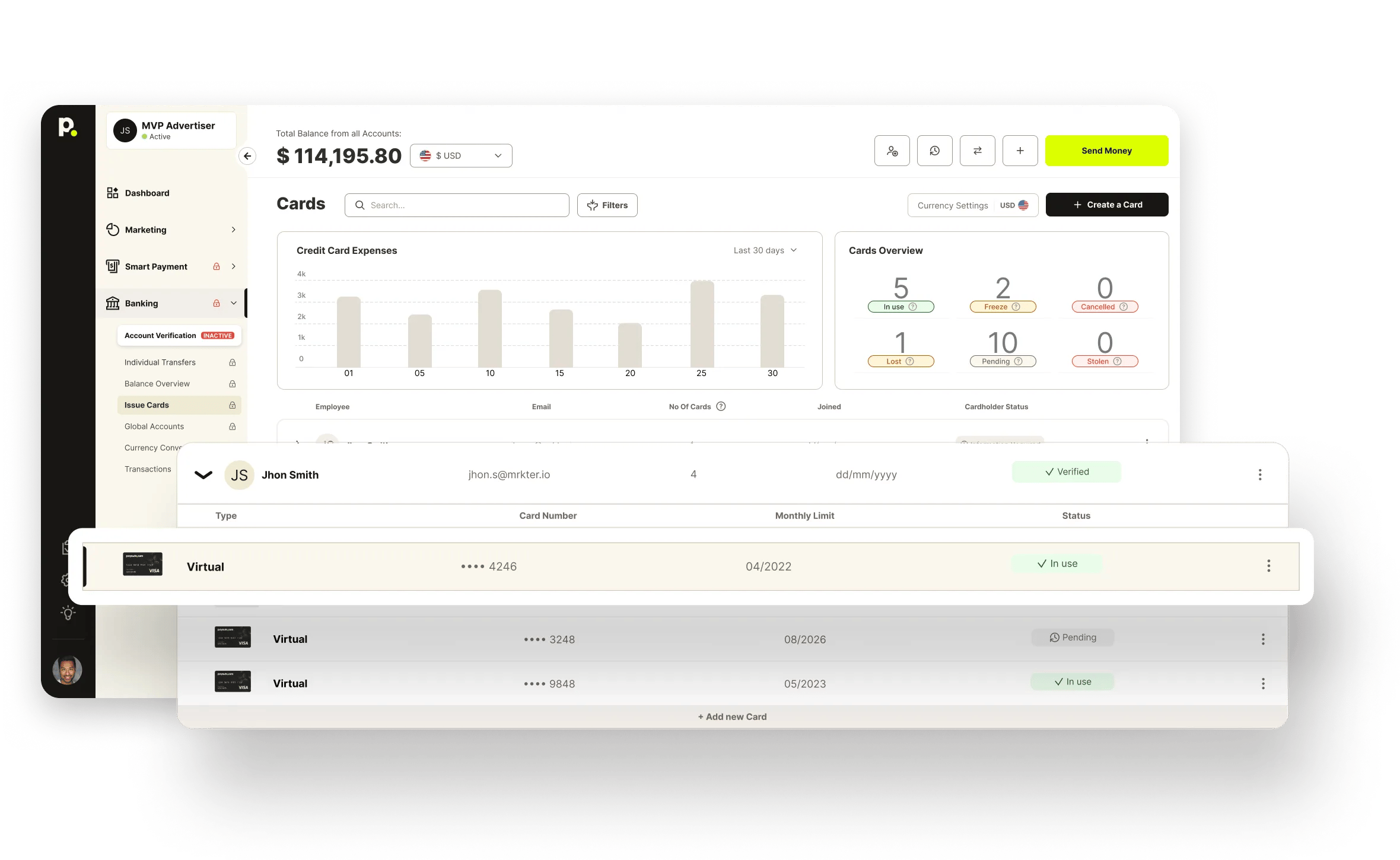
Task: Select Issue Cards in the Banking menu
Action: click(x=147, y=404)
